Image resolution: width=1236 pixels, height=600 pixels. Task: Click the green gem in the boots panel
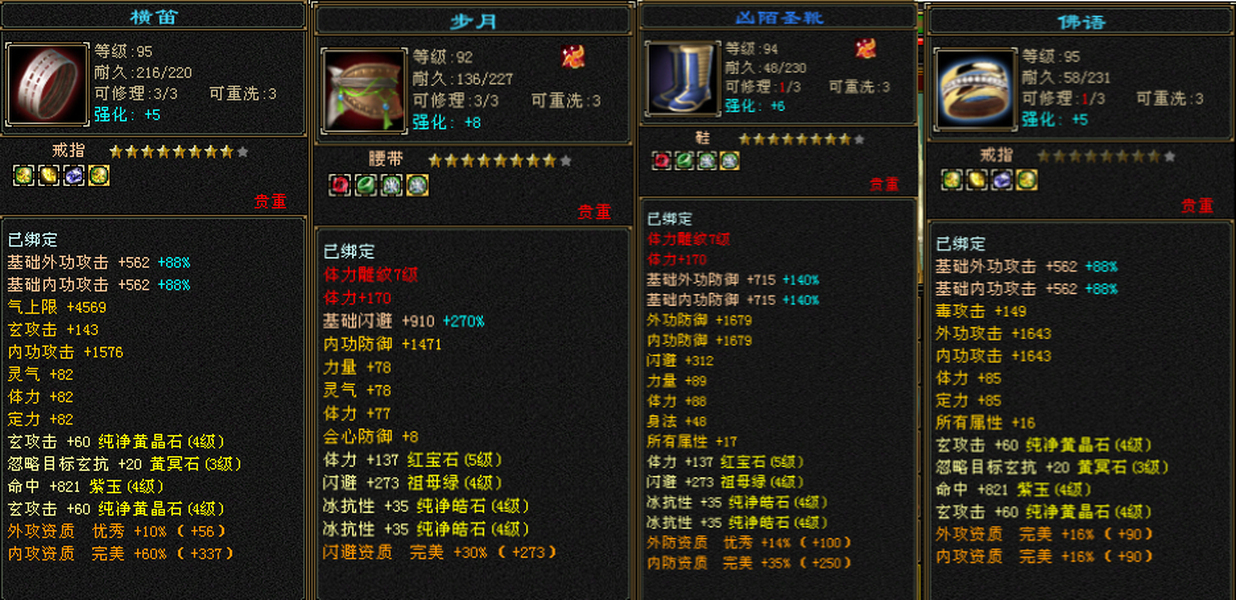pos(685,160)
